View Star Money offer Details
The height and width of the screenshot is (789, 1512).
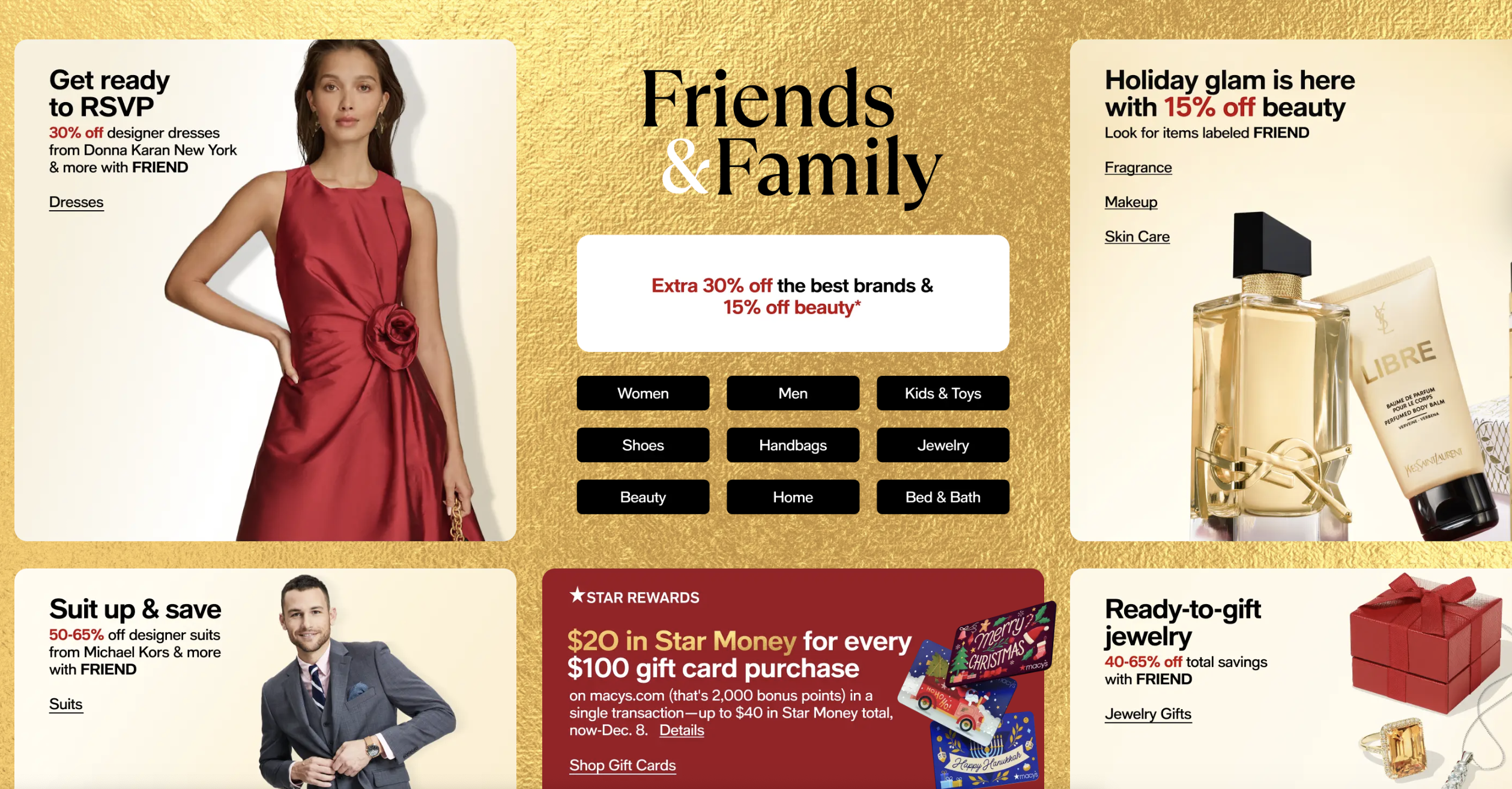pos(682,730)
